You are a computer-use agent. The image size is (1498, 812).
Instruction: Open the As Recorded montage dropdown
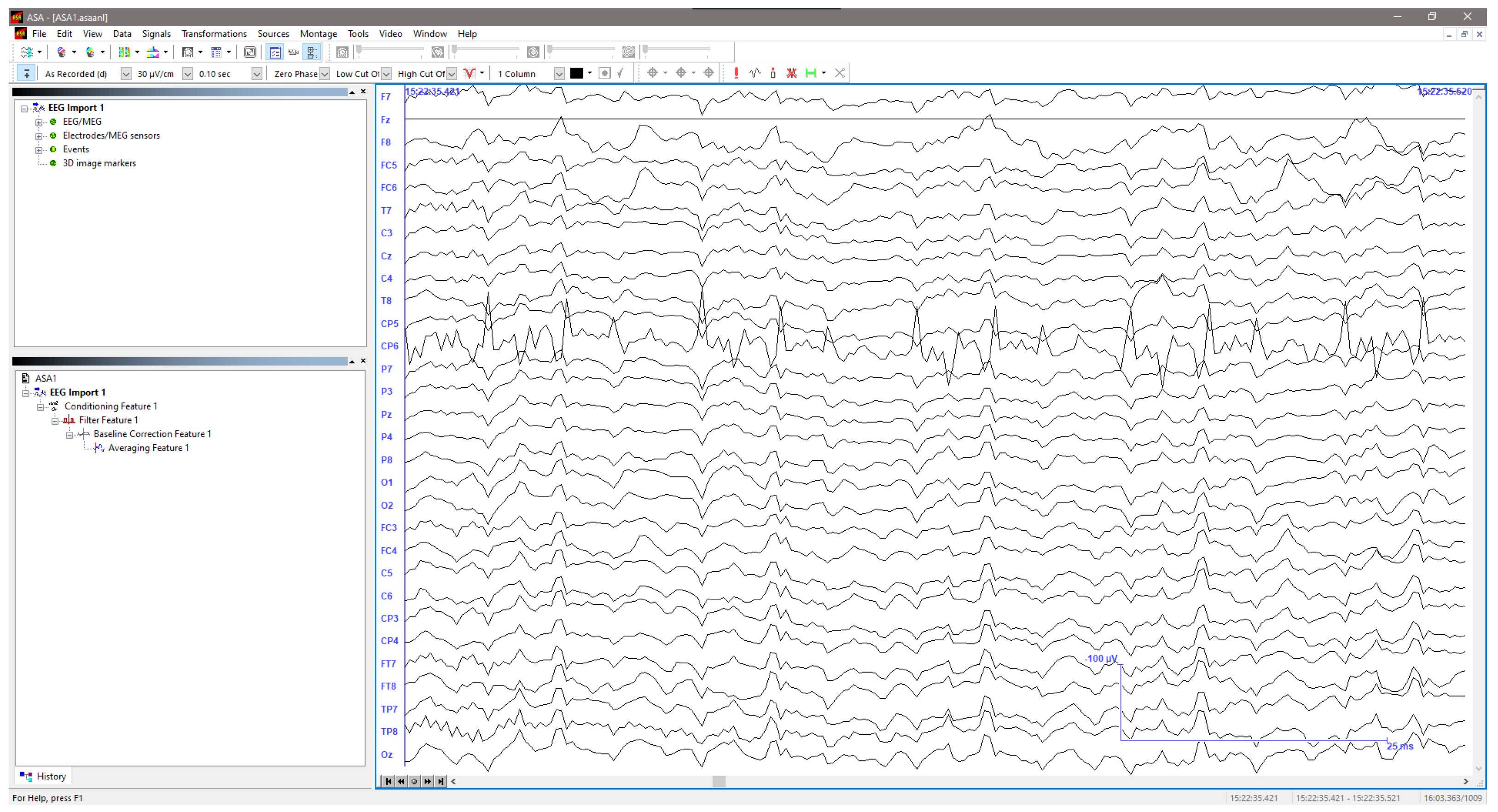126,74
